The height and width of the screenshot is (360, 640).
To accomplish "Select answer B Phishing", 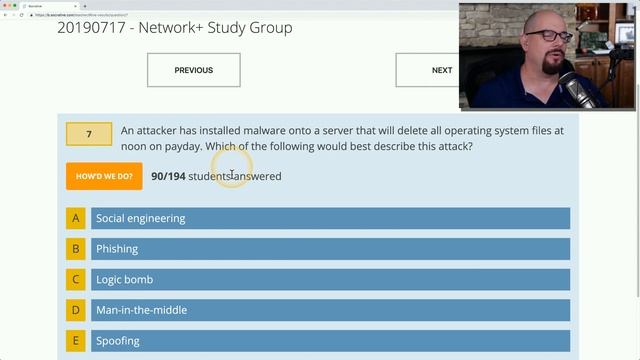I will pyautogui.click(x=330, y=249).
